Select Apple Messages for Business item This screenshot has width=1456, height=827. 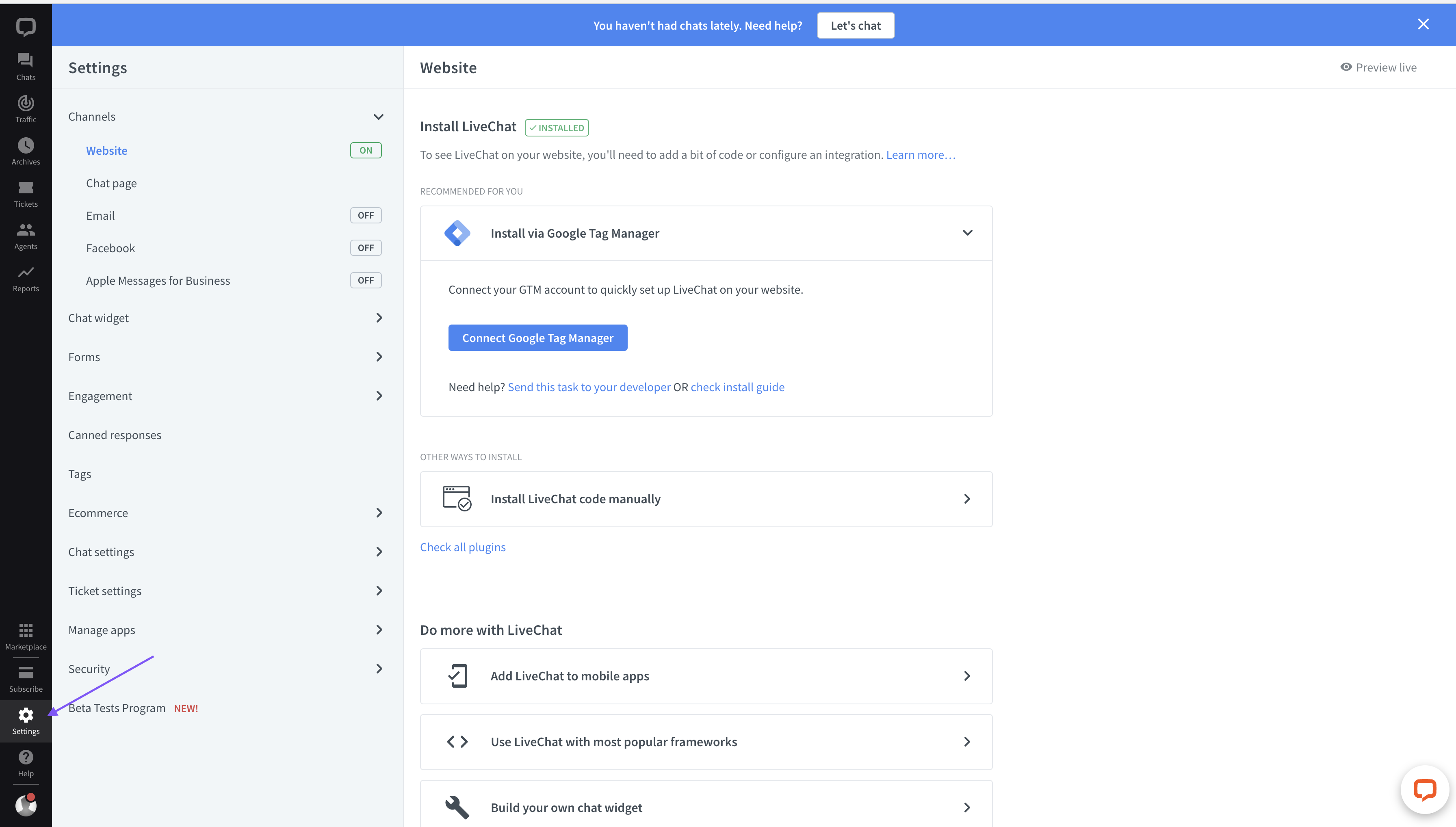tap(158, 281)
